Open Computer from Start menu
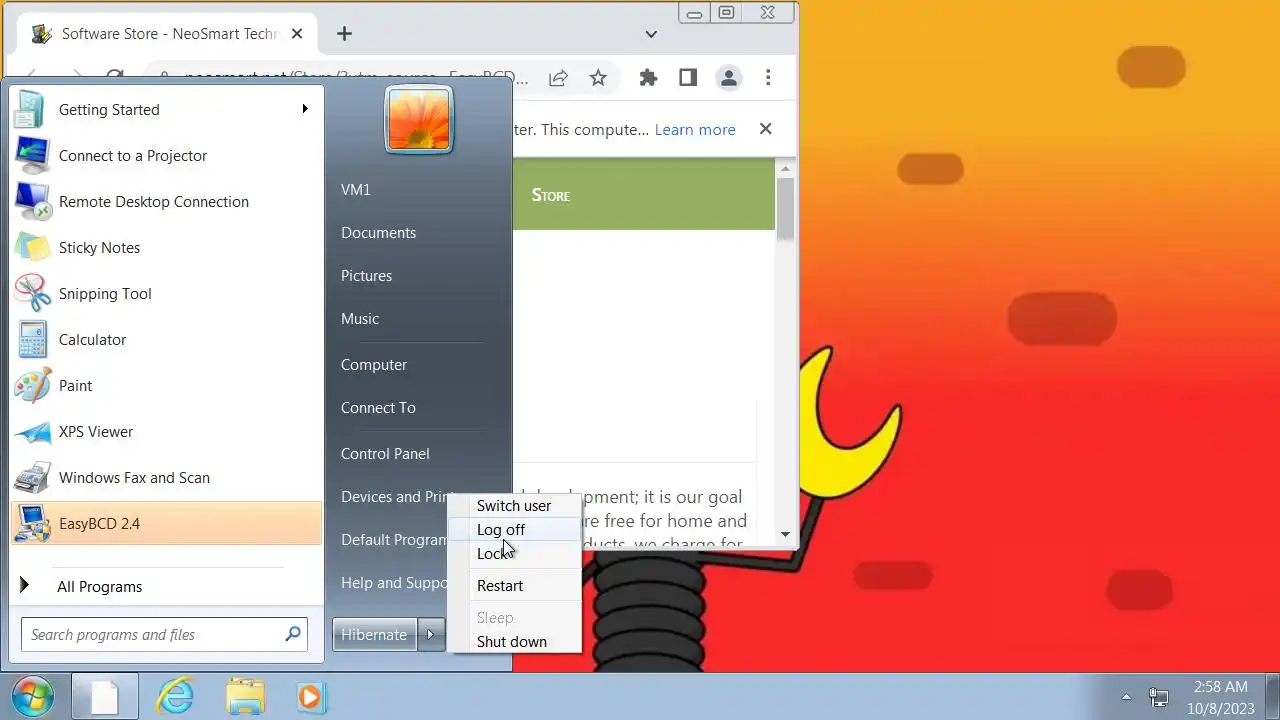Viewport: 1280px width, 720px height. tap(374, 364)
